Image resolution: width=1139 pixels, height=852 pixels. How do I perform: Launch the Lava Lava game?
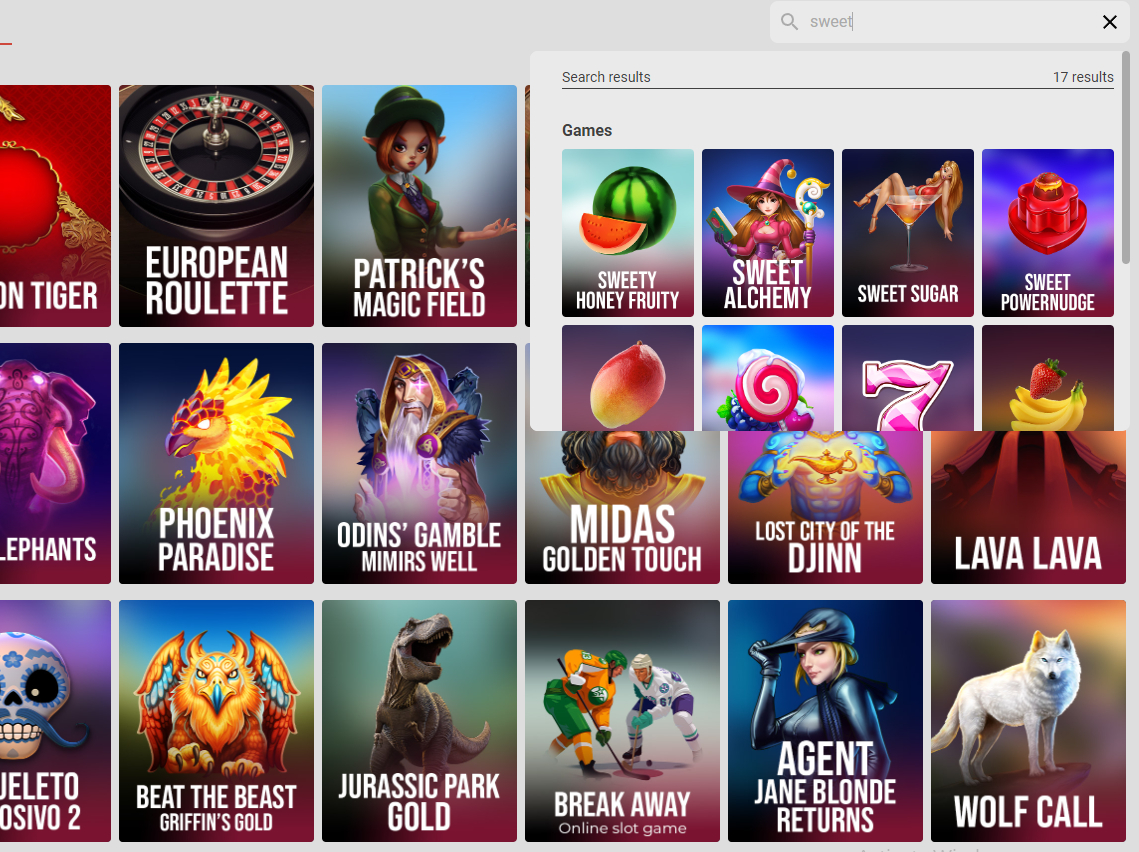pos(1029,508)
